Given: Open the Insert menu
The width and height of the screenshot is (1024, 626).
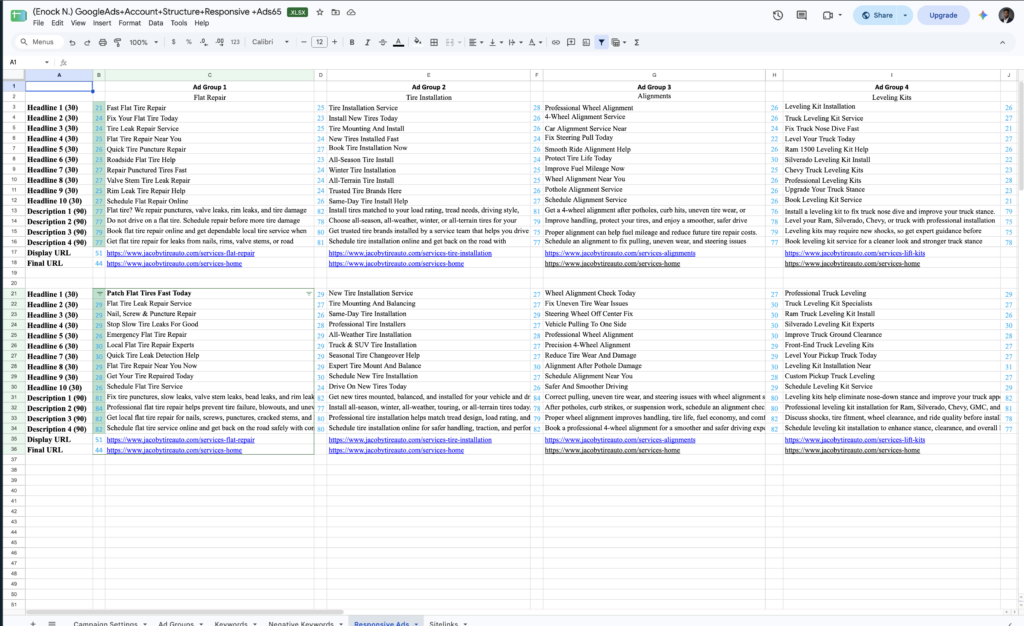Looking at the screenshot, I should tap(102, 23).
